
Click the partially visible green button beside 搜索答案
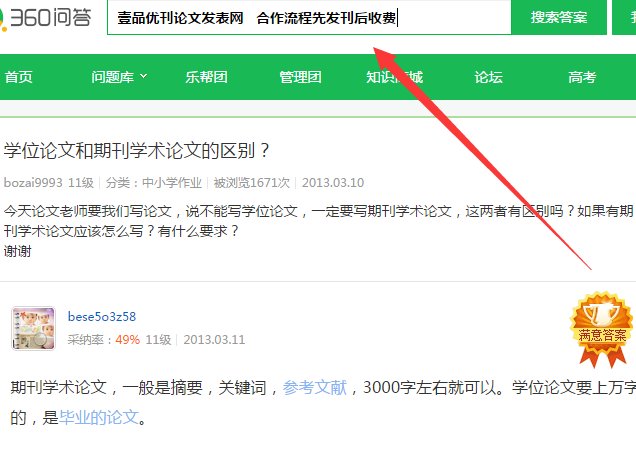624,17
